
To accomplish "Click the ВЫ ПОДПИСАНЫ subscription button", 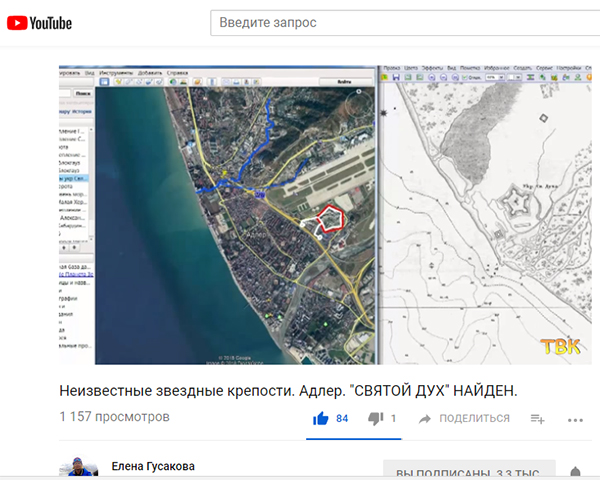I will pyautogui.click(x=469, y=470).
